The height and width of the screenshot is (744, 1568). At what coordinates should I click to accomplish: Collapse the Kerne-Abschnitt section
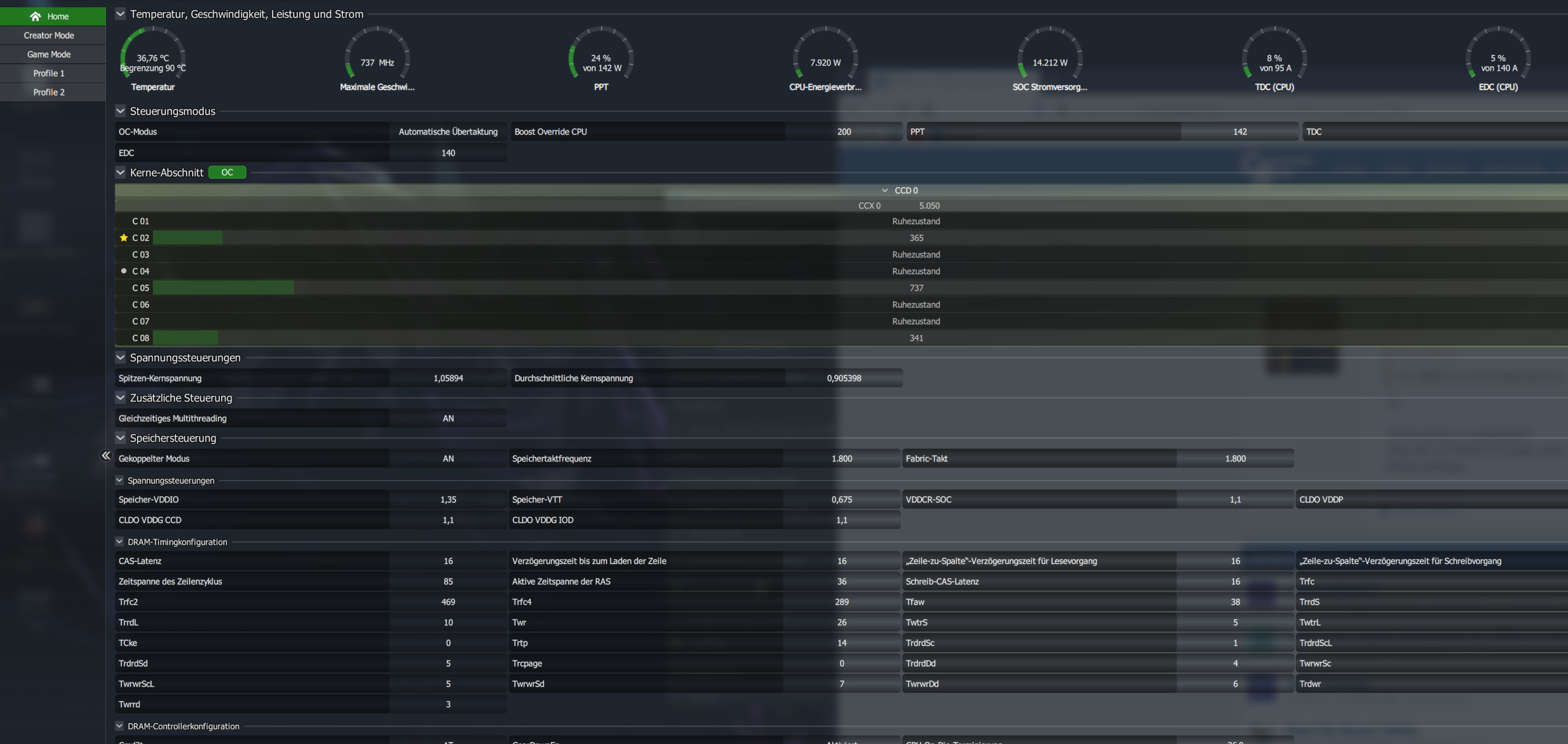pyautogui.click(x=120, y=173)
